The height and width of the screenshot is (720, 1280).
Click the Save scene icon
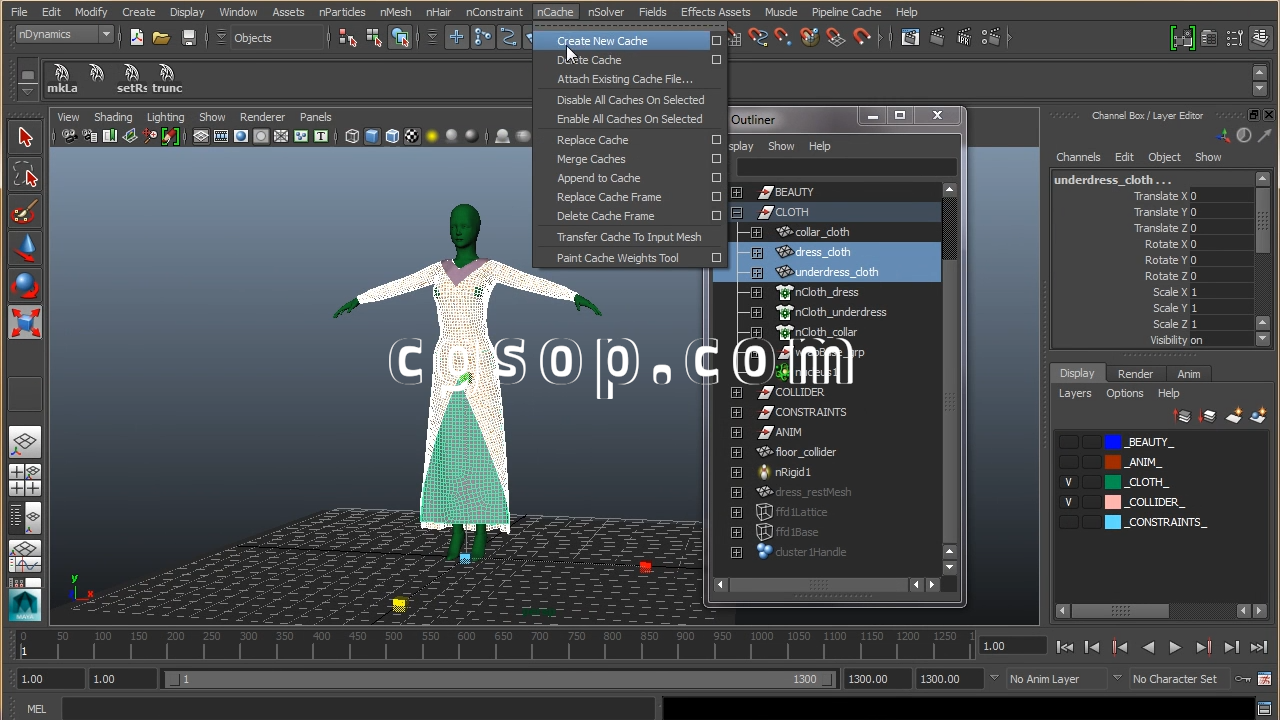(188, 38)
